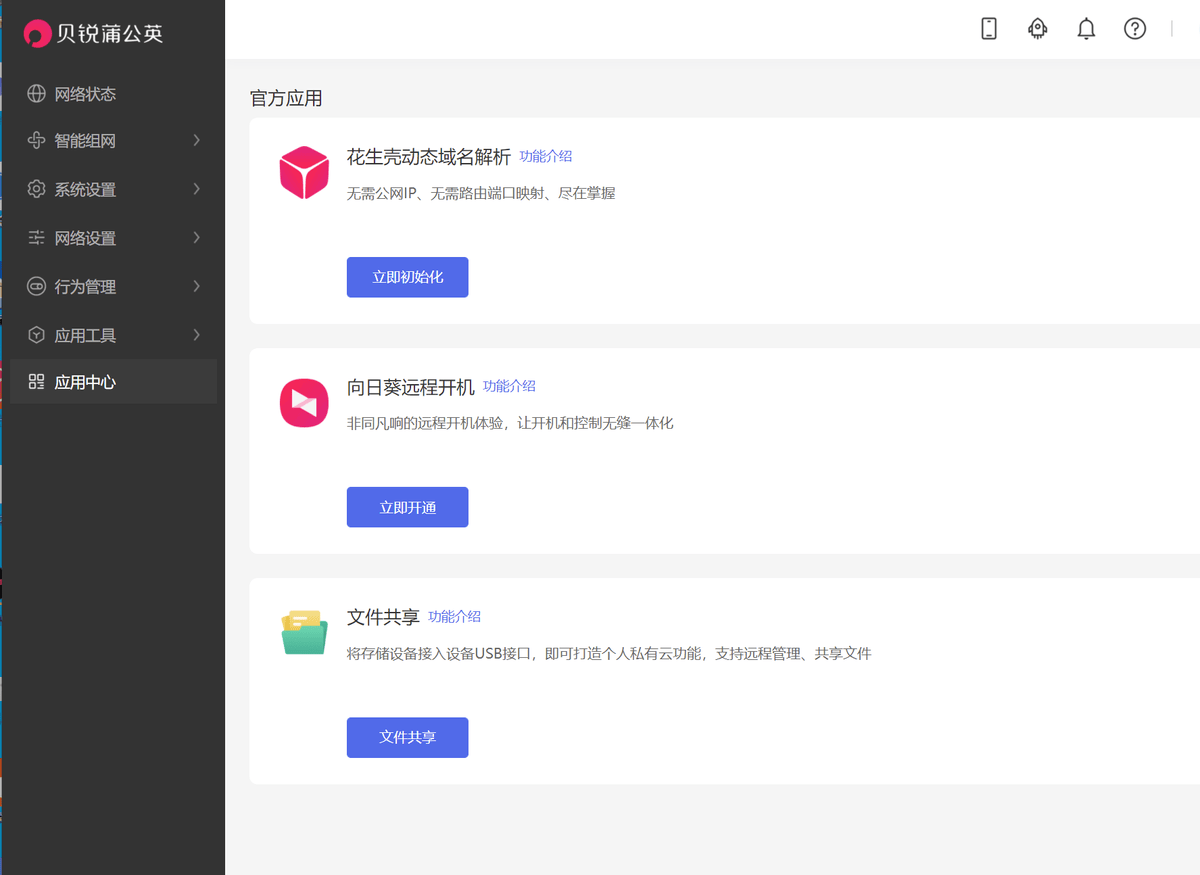This screenshot has width=1200, height=875.
Task: Expand the 系统设置 chevron
Action: 196,189
